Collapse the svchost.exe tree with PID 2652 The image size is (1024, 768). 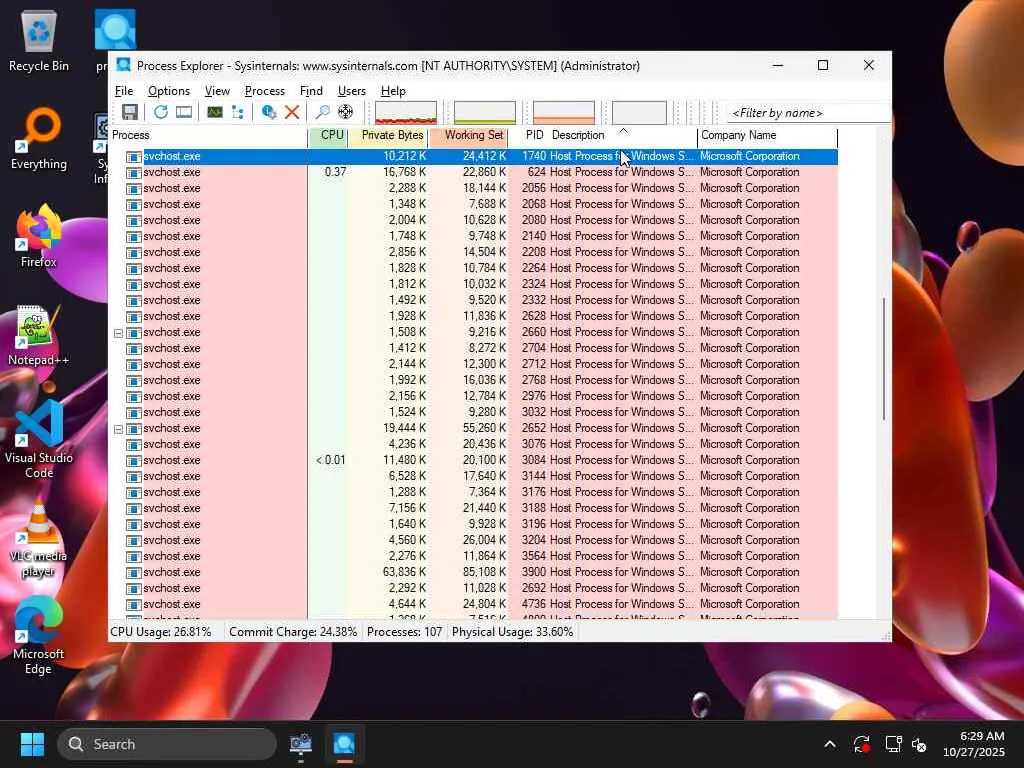coord(118,429)
